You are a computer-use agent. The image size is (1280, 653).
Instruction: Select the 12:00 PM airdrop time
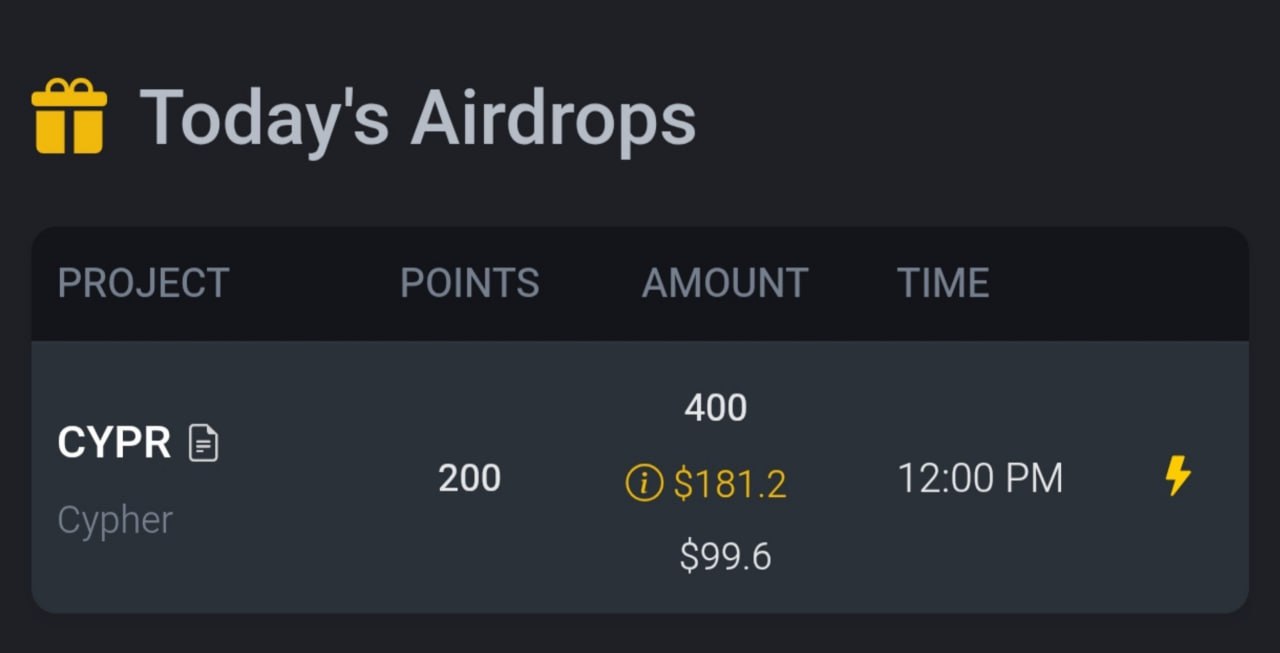point(979,479)
